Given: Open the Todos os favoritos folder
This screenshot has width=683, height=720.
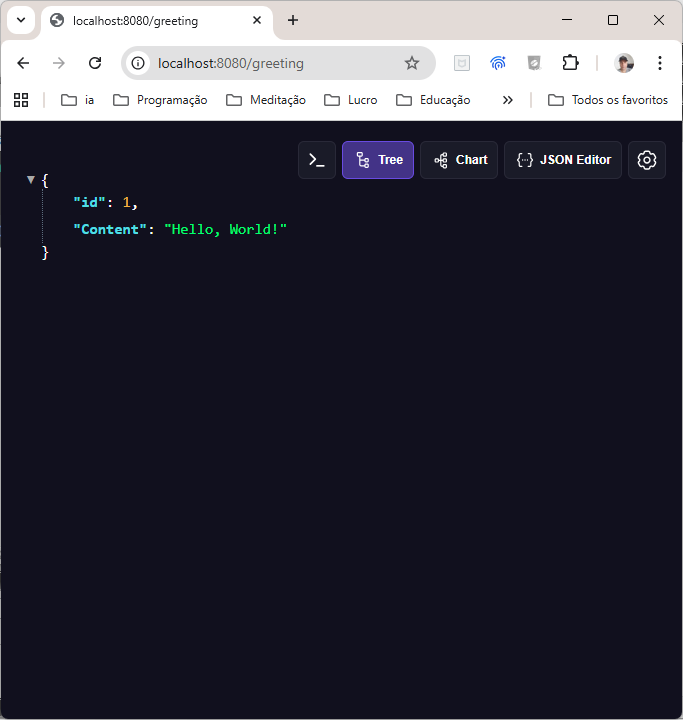Looking at the screenshot, I should click(x=608, y=100).
